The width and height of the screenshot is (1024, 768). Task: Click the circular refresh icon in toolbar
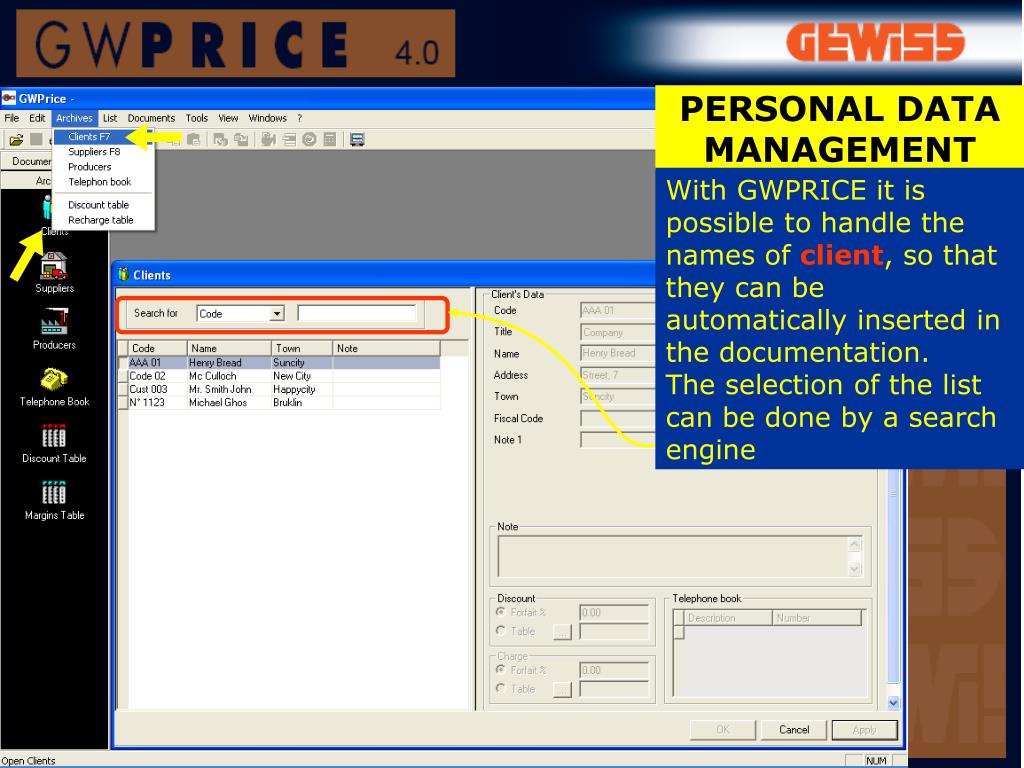pos(310,140)
